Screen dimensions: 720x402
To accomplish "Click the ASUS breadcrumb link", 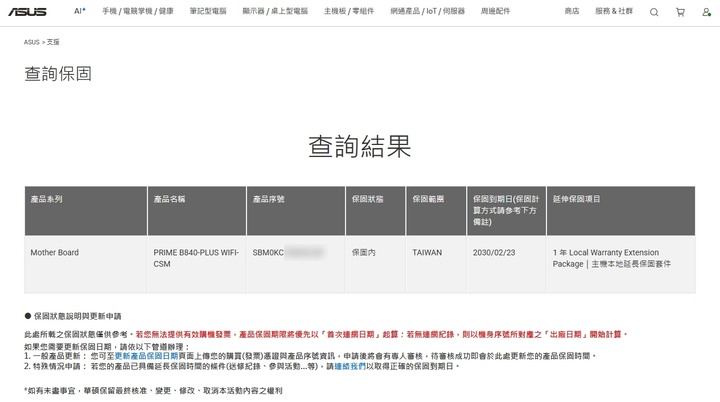I will click(32, 42).
